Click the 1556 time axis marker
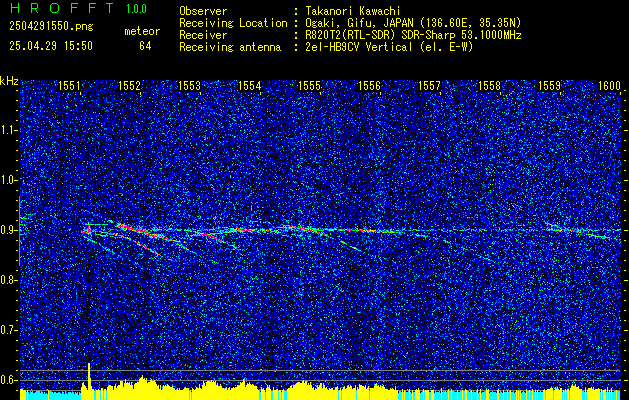Screen dimensions: 629x400 (369, 85)
